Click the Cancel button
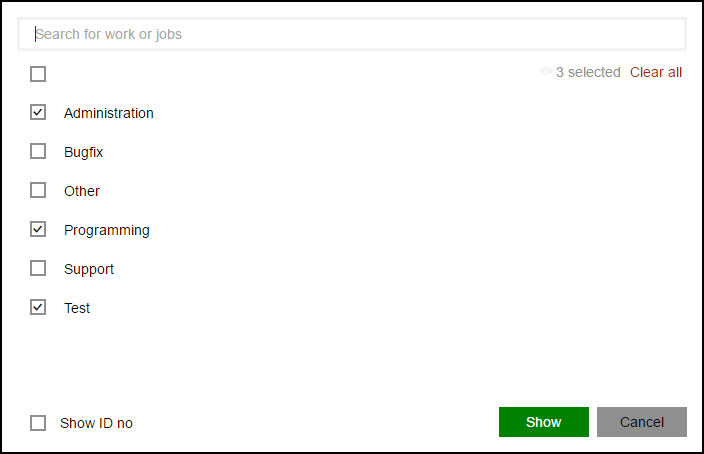Screen dimensions: 704x454 point(642,422)
